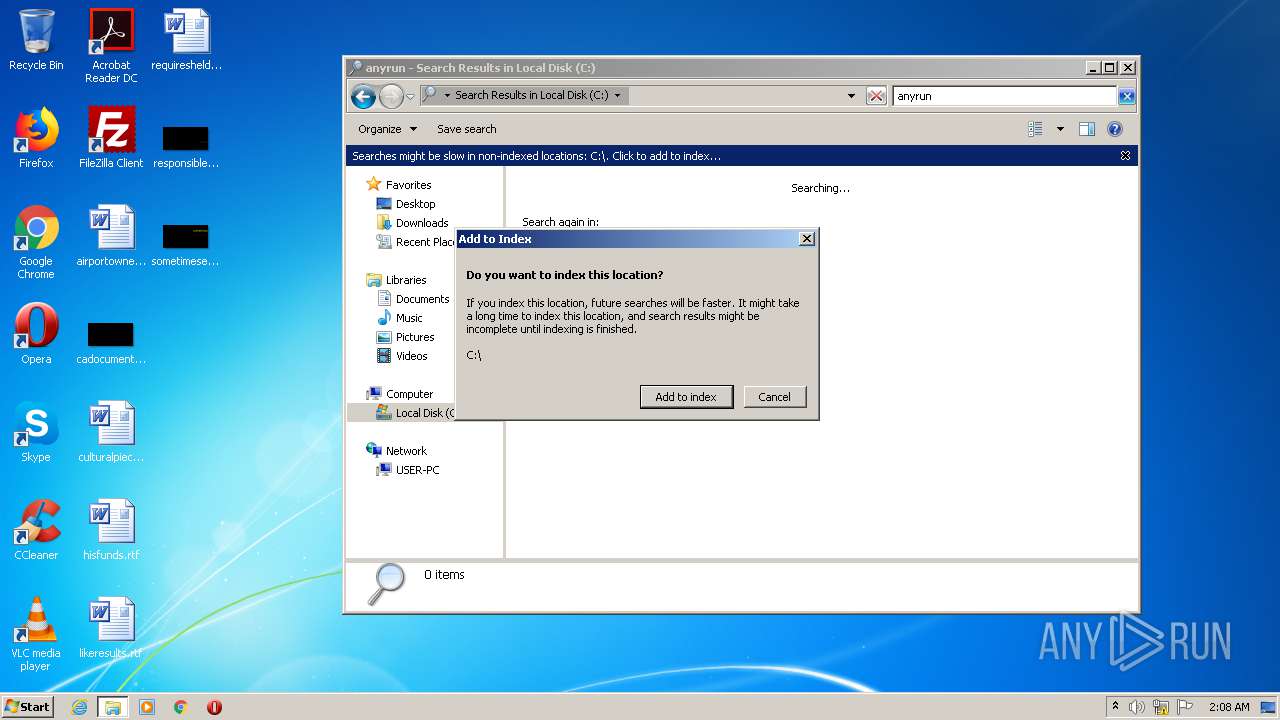Screen dimensions: 1280x720
Task: Click the non-indexed locations info bar message
Action: point(536,156)
